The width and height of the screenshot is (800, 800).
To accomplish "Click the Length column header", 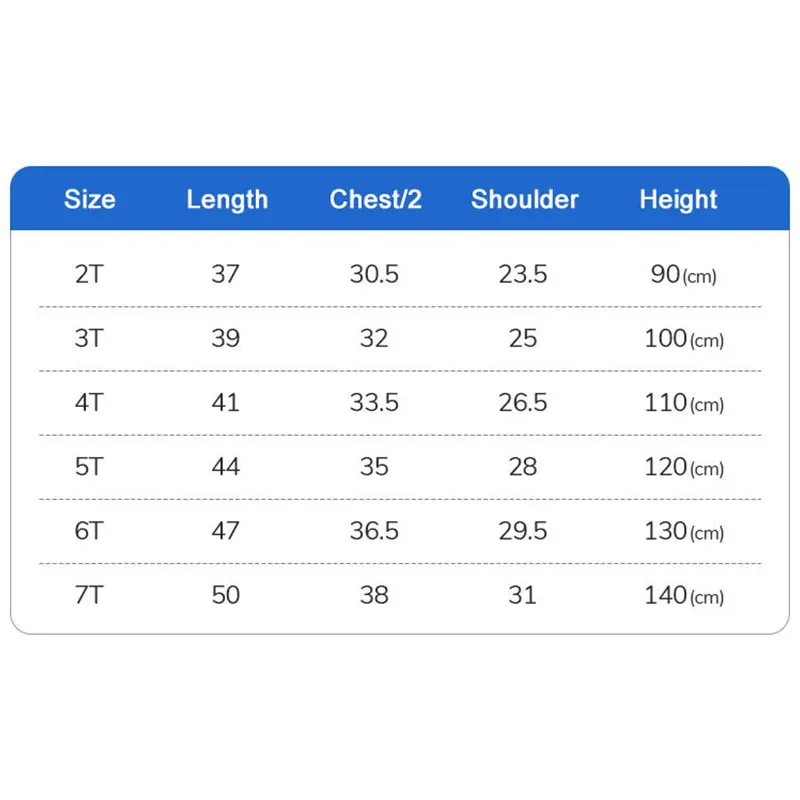I will [227, 199].
